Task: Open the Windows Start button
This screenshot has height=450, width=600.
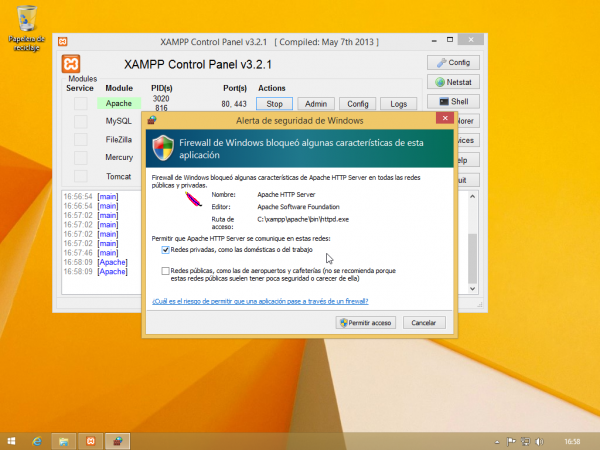Action: (x=11, y=441)
